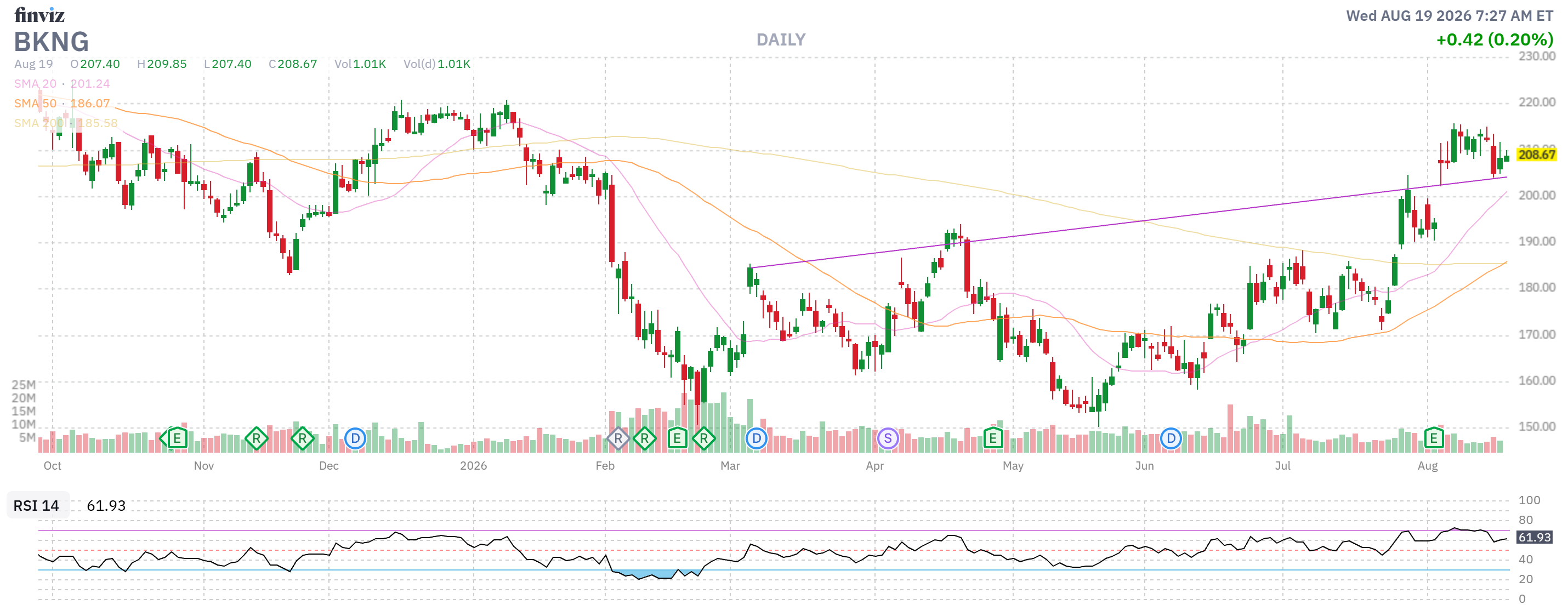Click the 15M volume axis label
This screenshot has width=1568, height=616.
click(x=24, y=412)
